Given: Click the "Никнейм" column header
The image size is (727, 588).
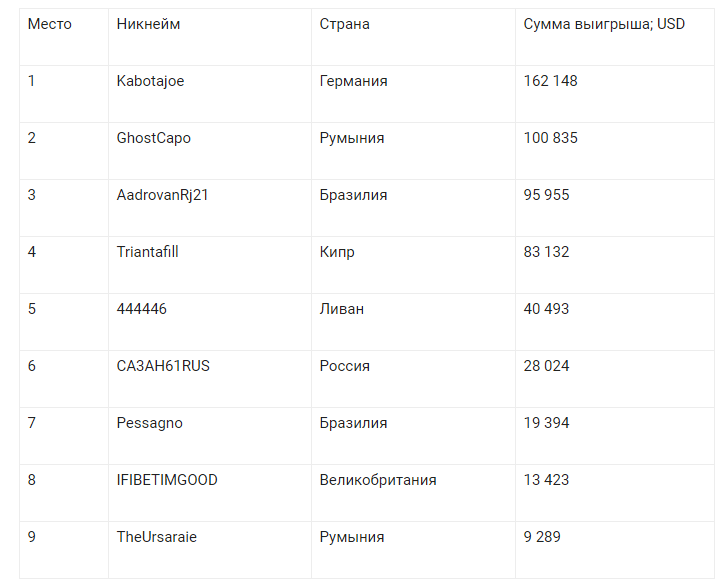Looking at the screenshot, I should pos(148,24).
